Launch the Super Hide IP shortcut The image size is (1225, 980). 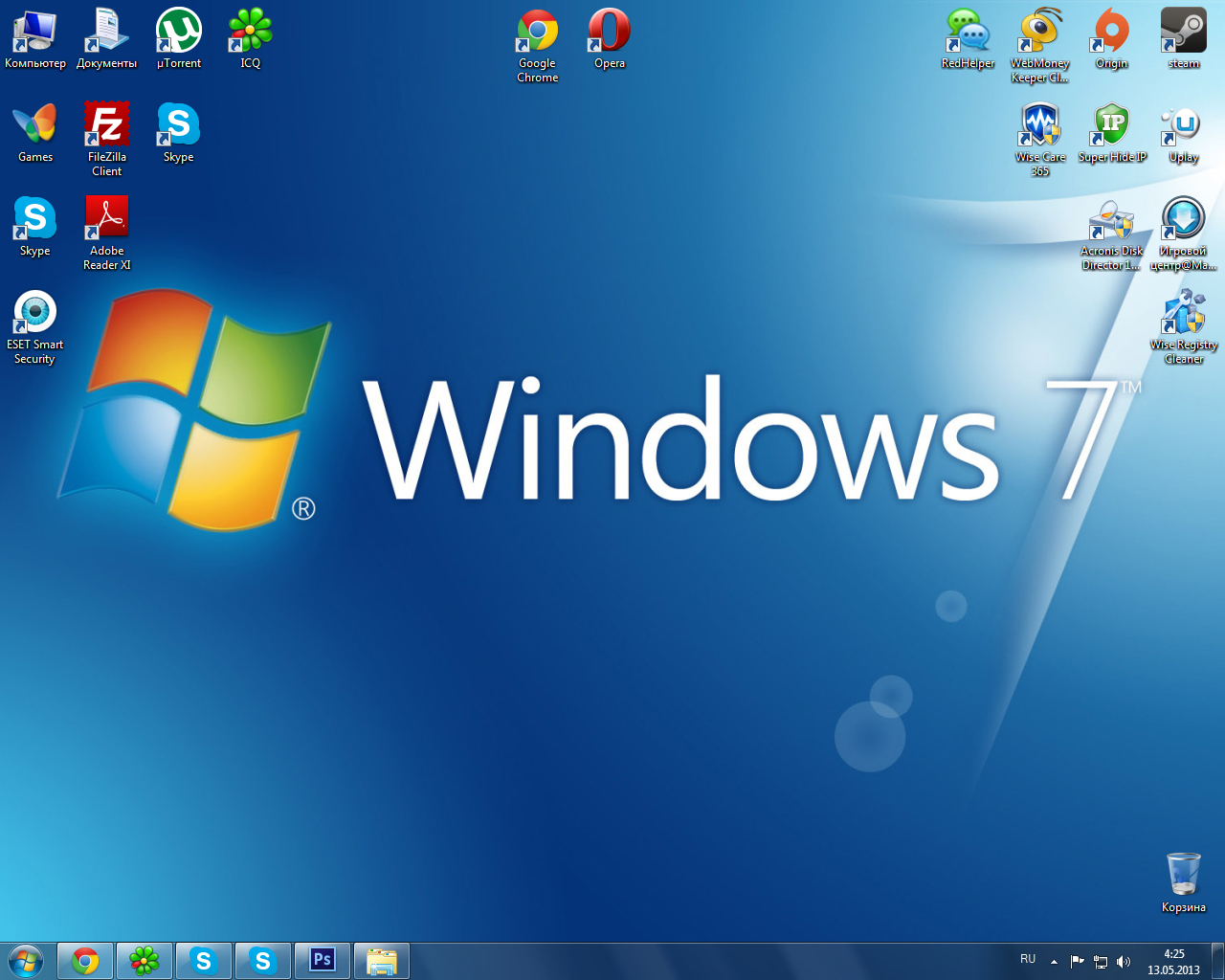(x=1112, y=132)
